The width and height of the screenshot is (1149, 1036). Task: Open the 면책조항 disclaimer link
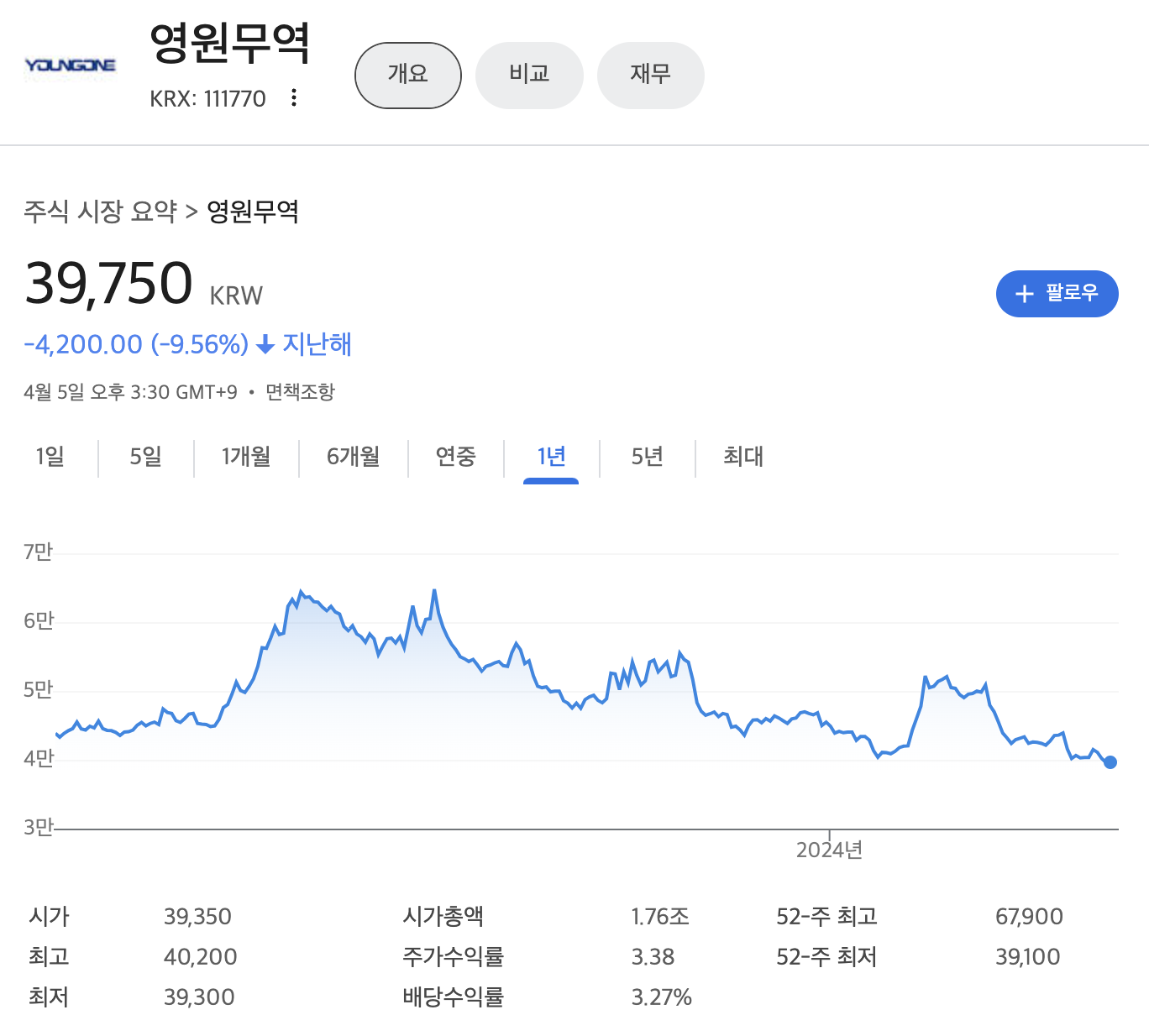click(301, 392)
